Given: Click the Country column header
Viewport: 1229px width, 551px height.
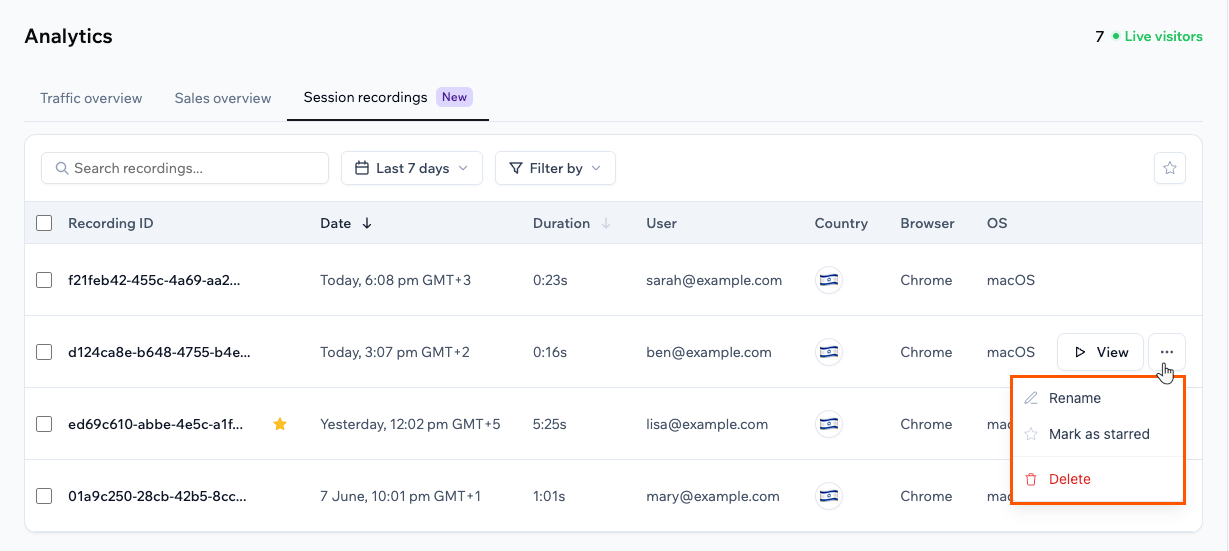Looking at the screenshot, I should pyautogui.click(x=841, y=223).
